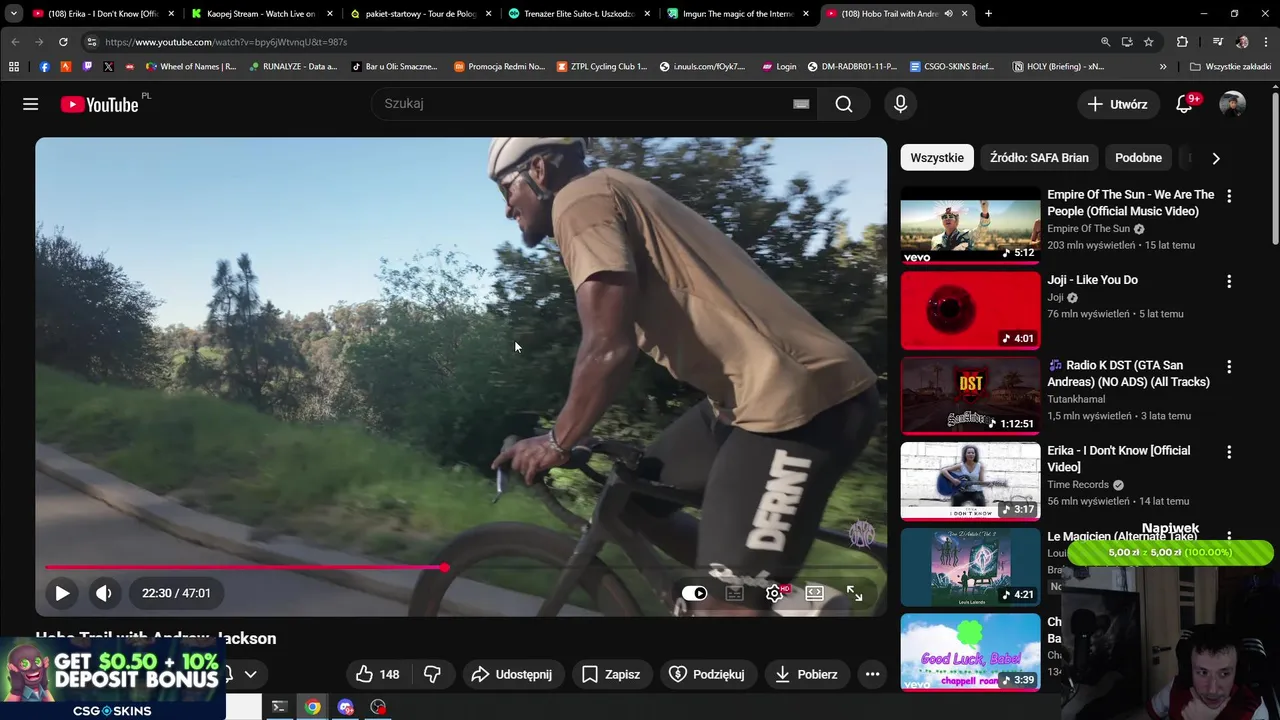Viewport: 1280px width, 720px height.
Task: Select the Podobne filter chip
Action: (1138, 158)
